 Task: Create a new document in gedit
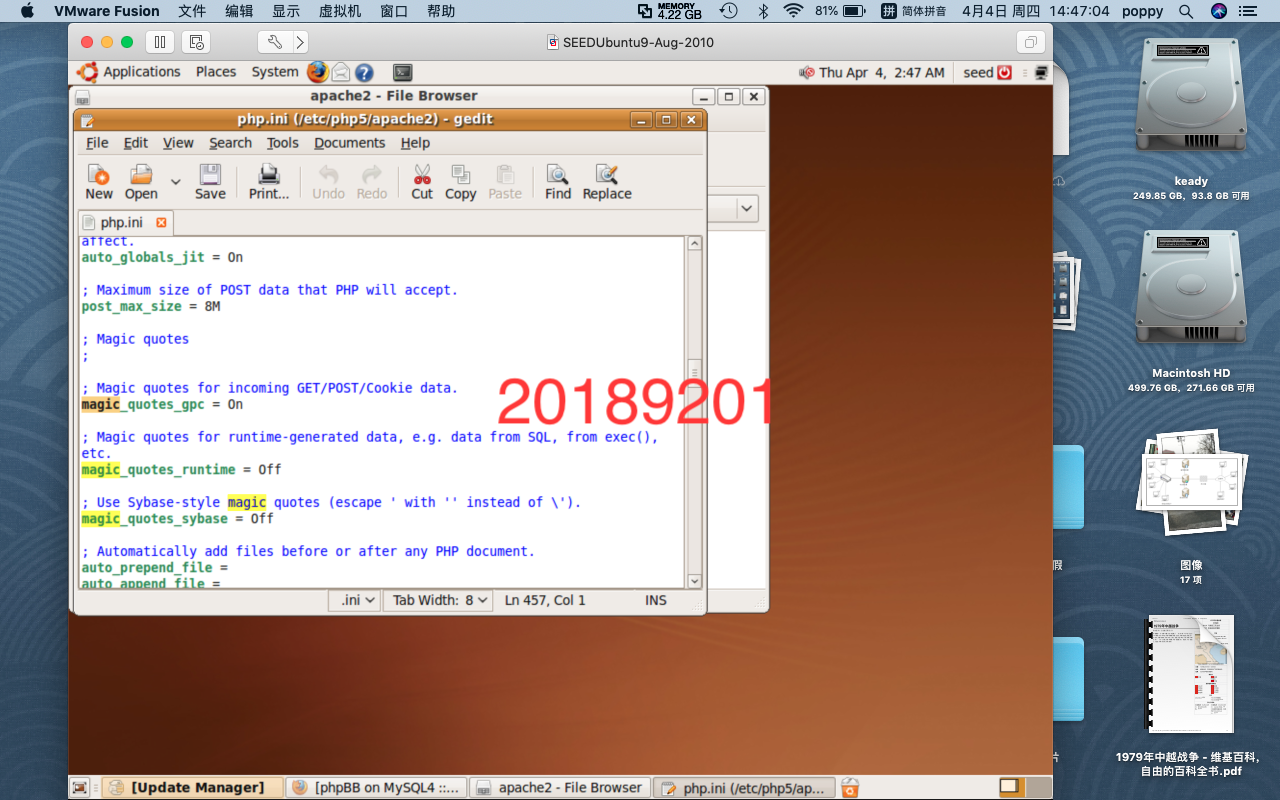point(98,181)
